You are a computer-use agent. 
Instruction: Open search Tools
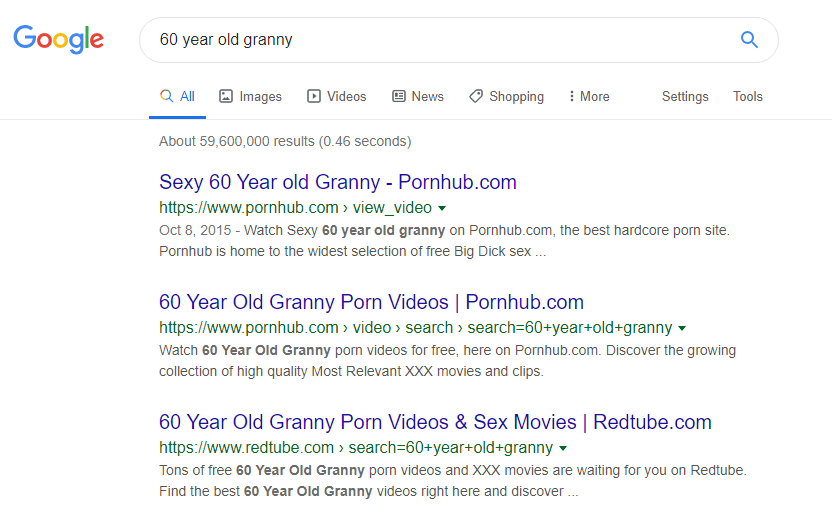[x=748, y=97]
